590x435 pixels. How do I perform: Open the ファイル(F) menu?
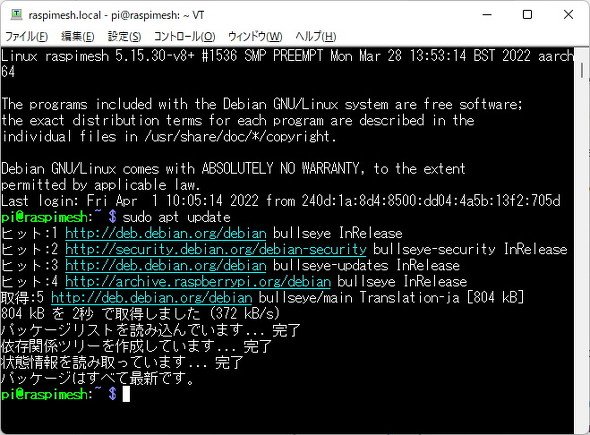26,37
